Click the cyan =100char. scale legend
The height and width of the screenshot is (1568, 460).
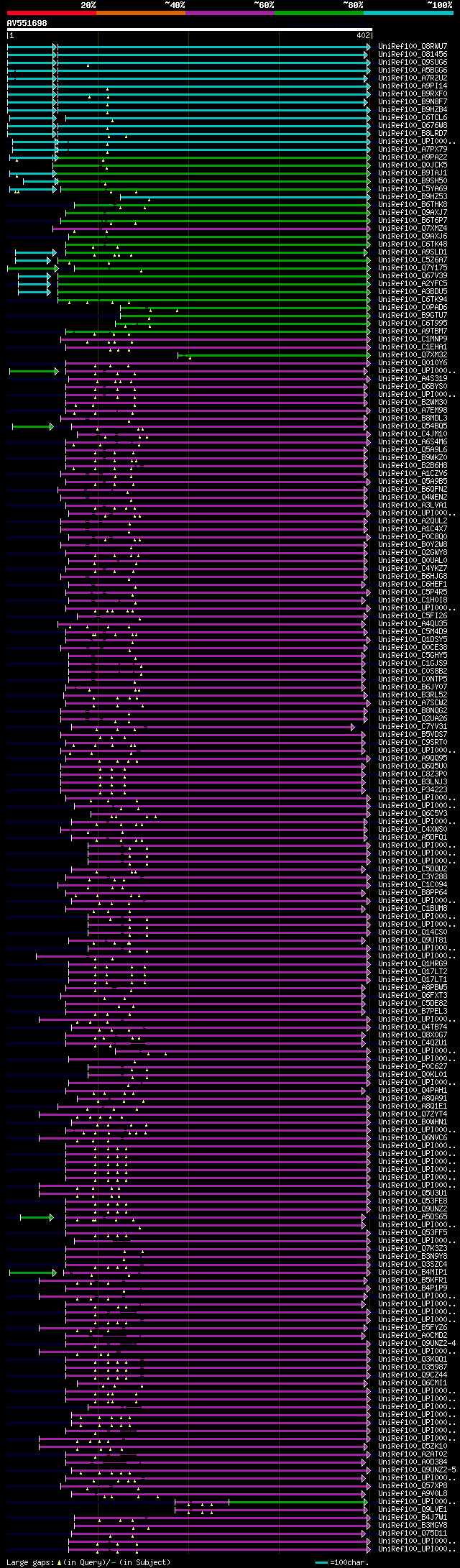point(342,1563)
